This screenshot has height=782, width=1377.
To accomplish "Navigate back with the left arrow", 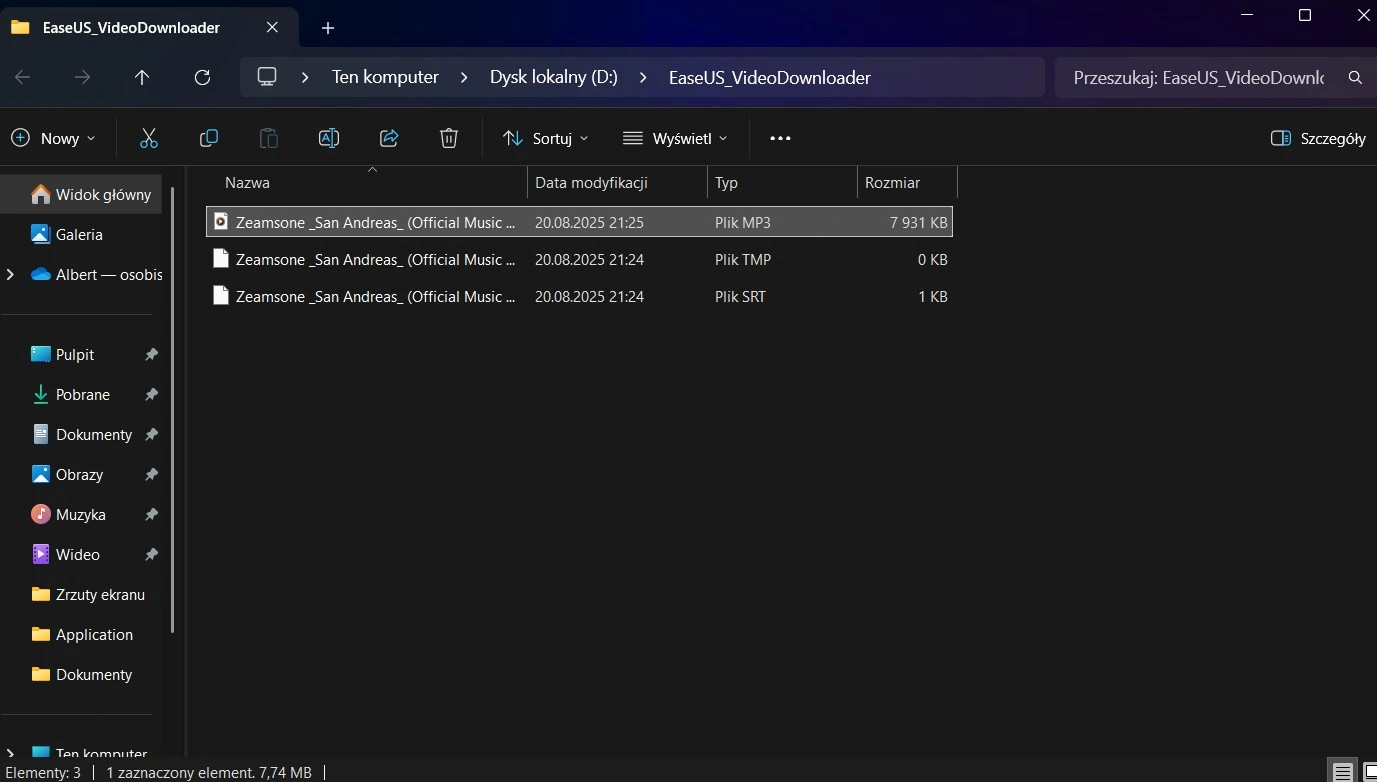I will point(23,77).
